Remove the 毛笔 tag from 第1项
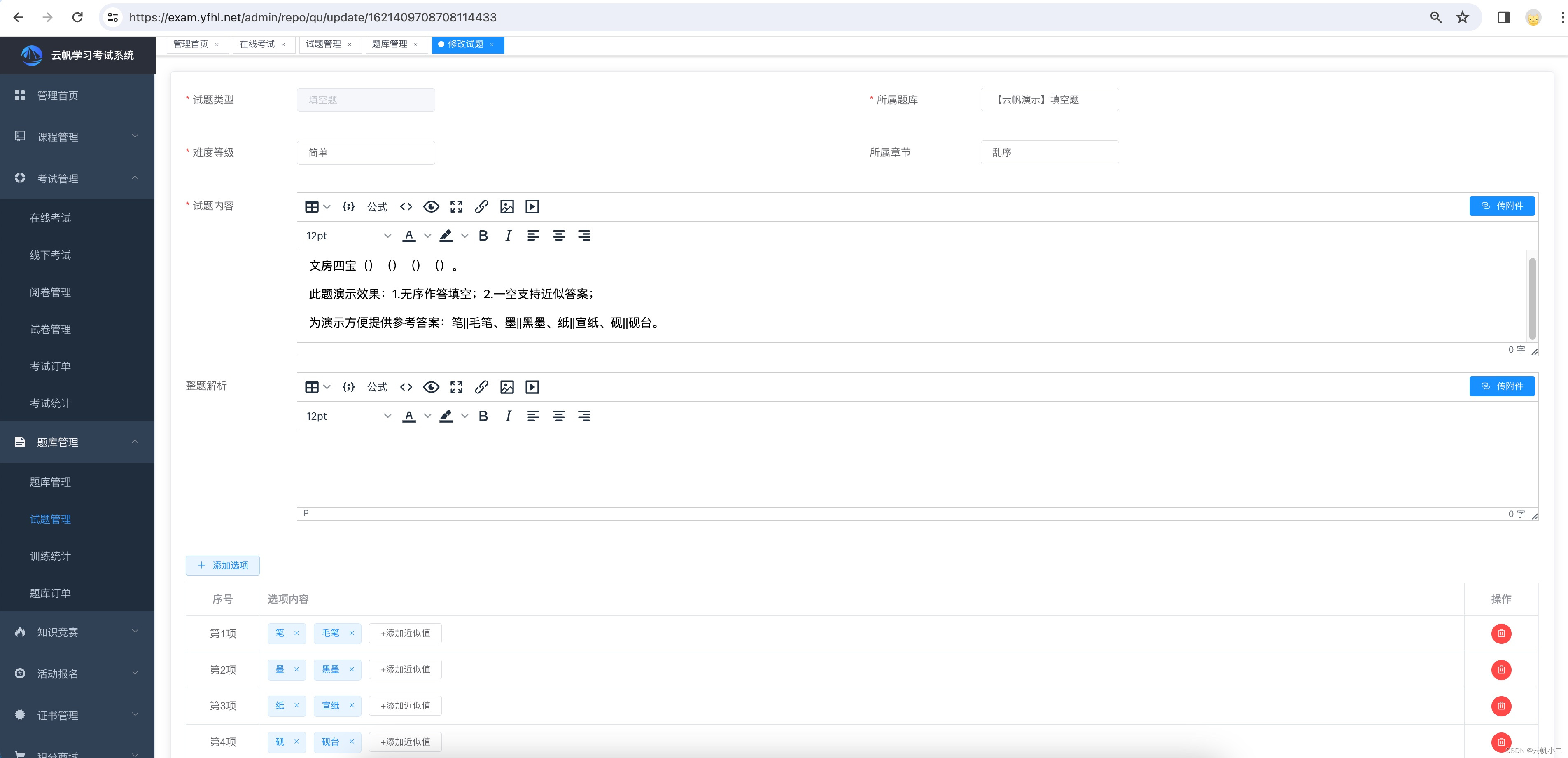The width and height of the screenshot is (1568, 758). [x=351, y=633]
